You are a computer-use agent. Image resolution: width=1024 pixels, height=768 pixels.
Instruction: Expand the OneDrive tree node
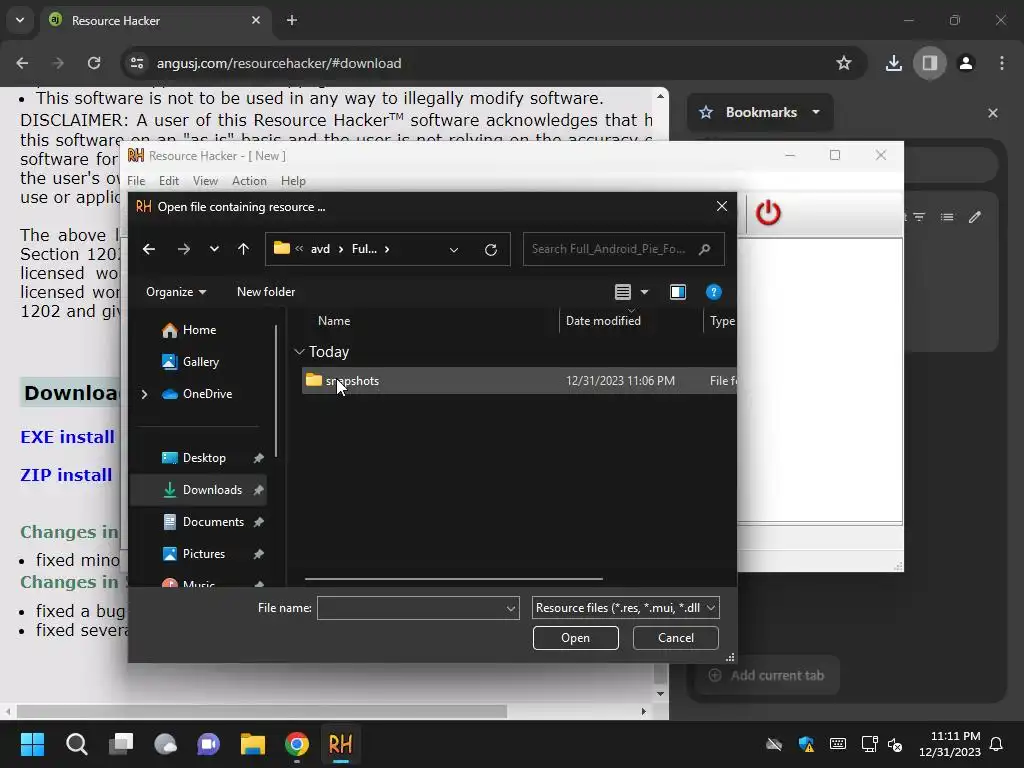coord(144,394)
